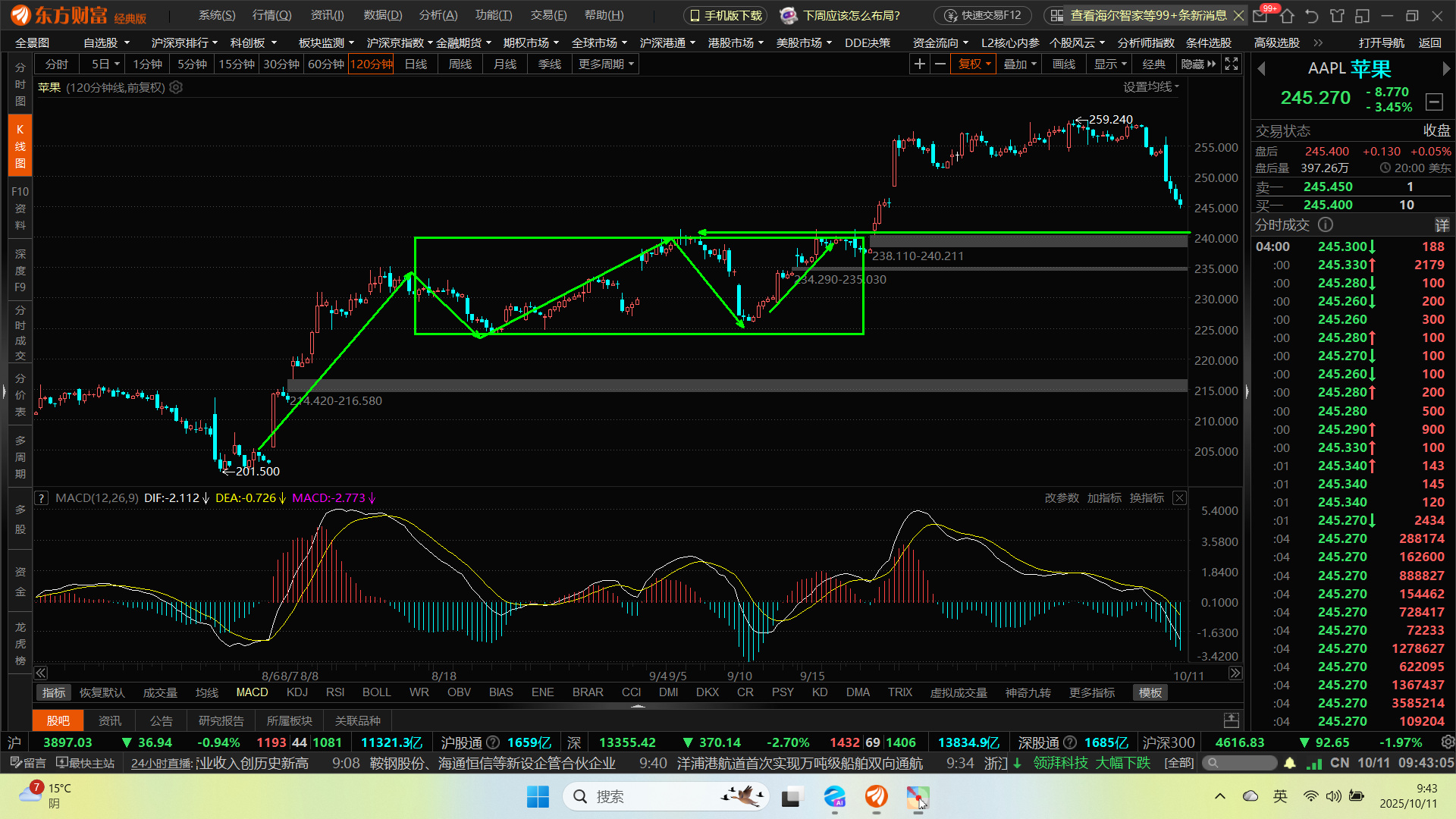Go to next stock with right arrow
The width and height of the screenshot is (1456, 819).
coord(1445,69)
